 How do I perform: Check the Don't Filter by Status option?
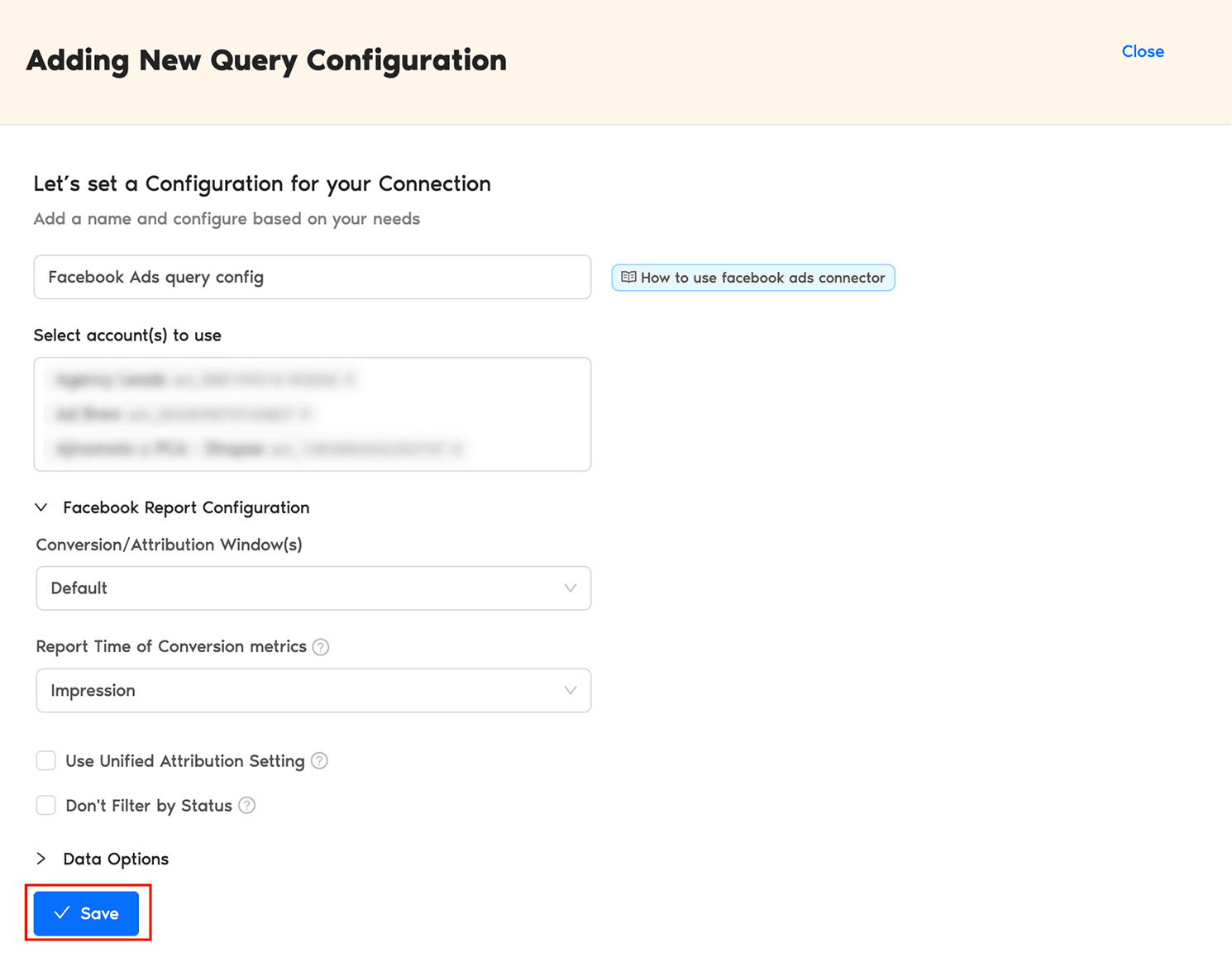tap(45, 805)
